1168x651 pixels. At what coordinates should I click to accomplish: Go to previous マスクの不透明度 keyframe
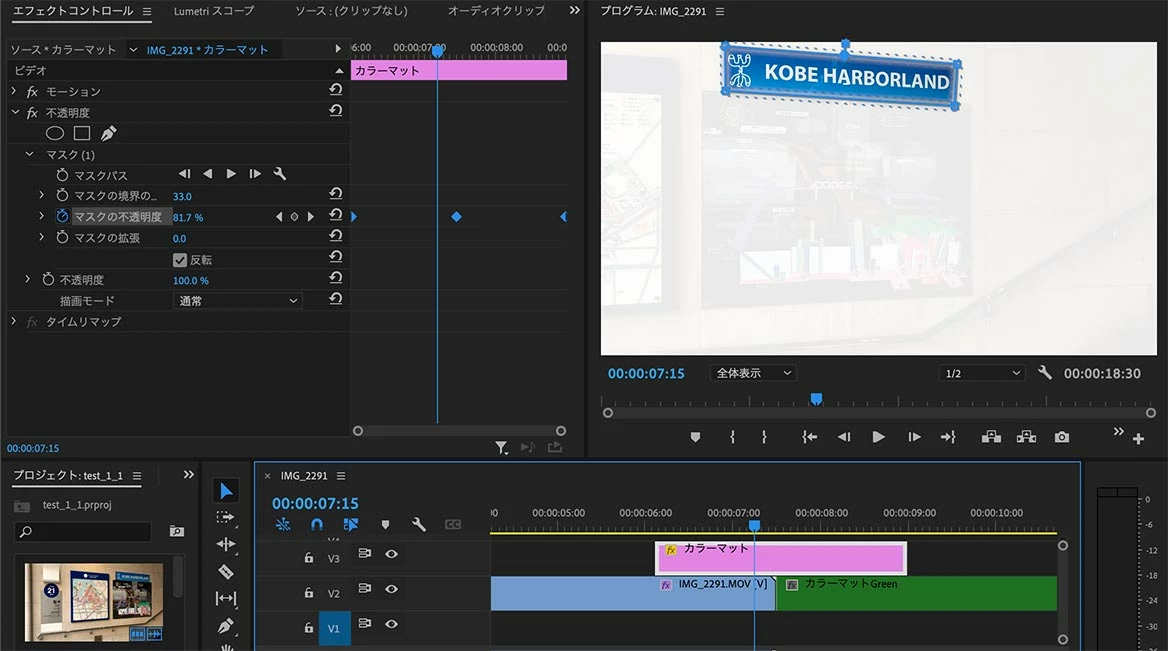pos(279,217)
